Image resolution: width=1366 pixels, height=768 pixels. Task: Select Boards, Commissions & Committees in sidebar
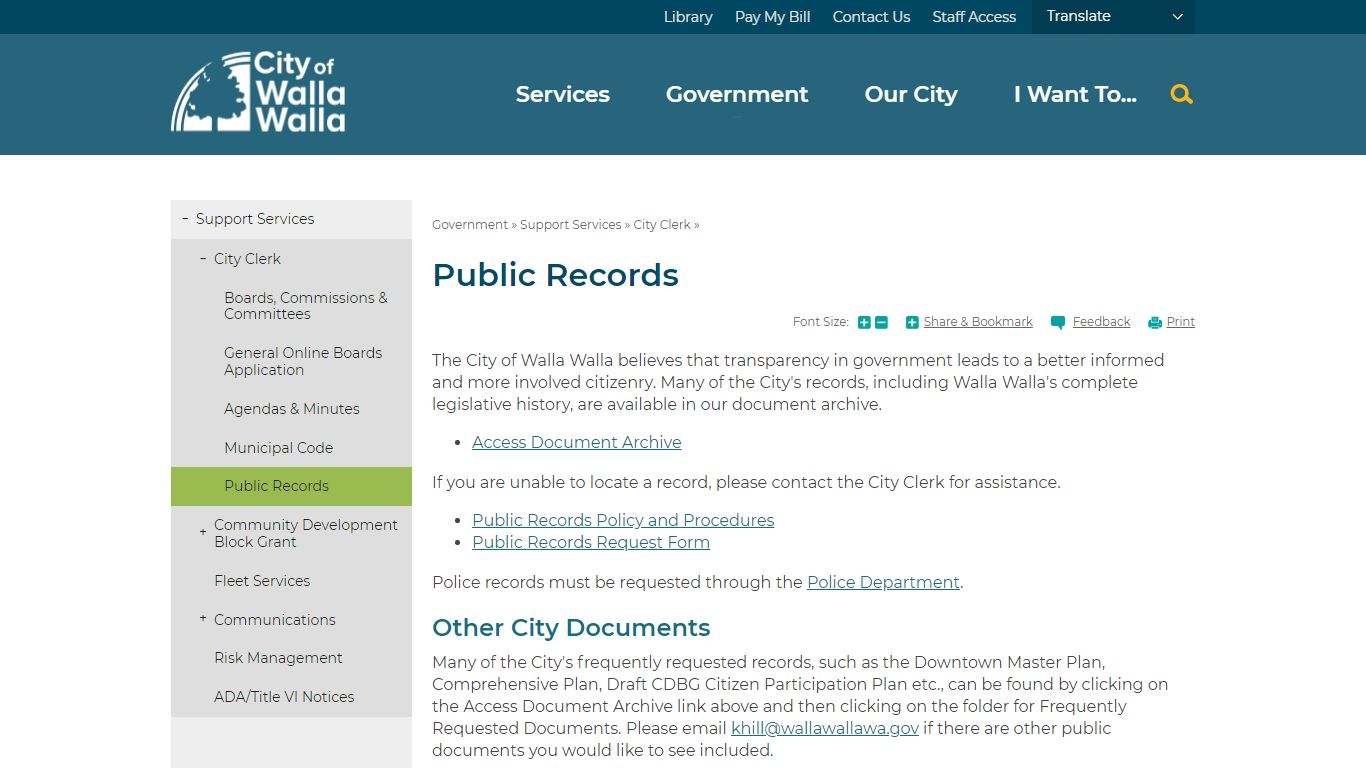tap(306, 306)
